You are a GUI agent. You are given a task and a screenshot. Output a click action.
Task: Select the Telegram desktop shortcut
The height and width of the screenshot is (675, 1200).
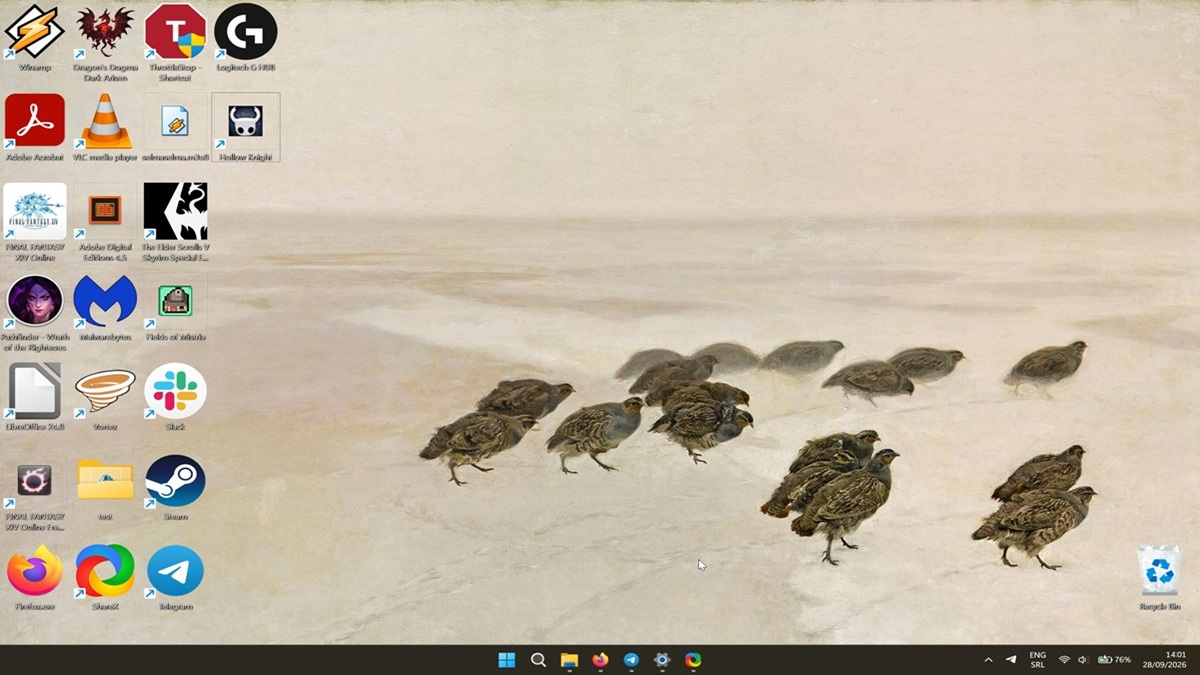(175, 578)
